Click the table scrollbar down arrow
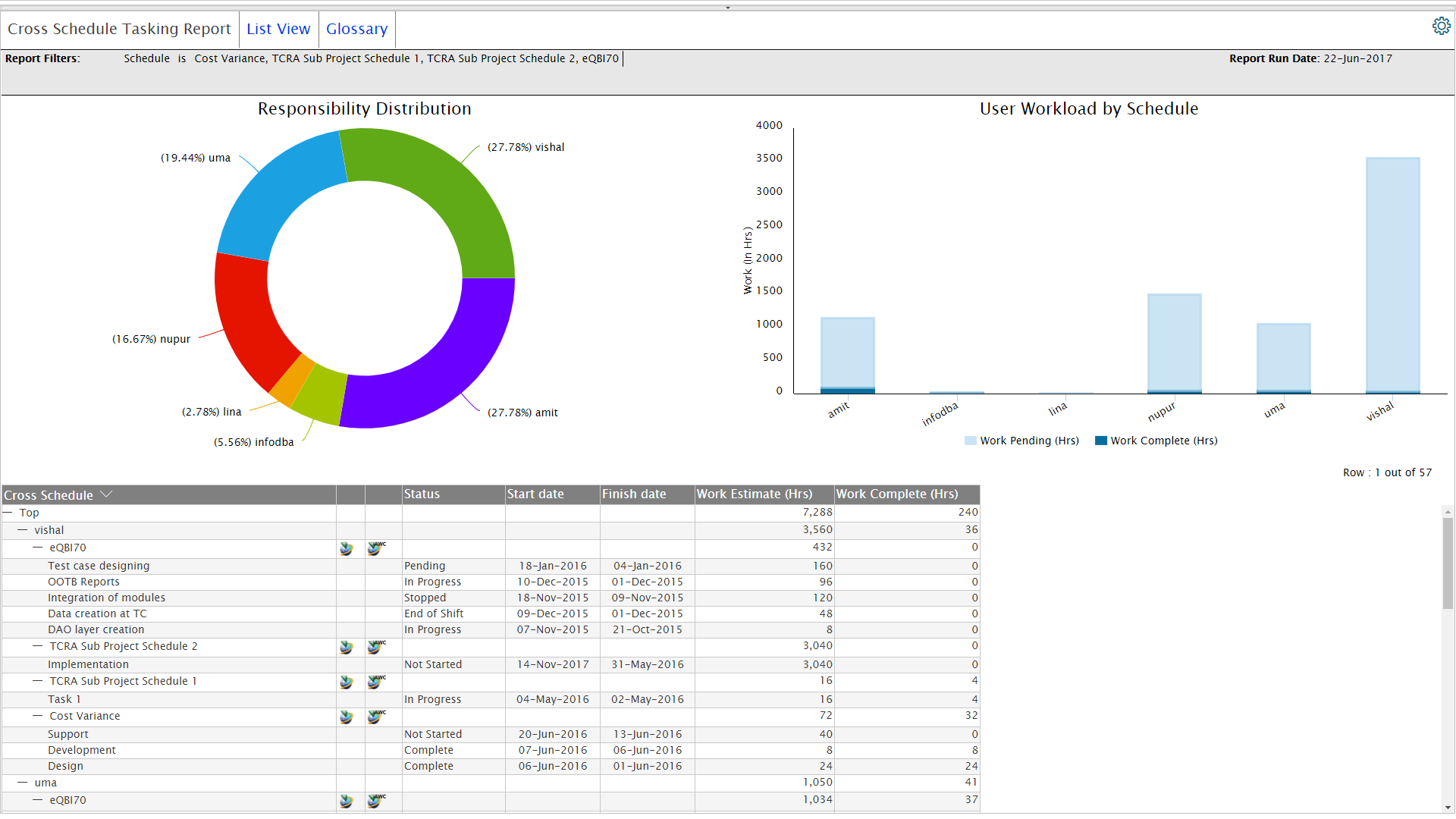This screenshot has height=819, width=1456. coord(1448,808)
